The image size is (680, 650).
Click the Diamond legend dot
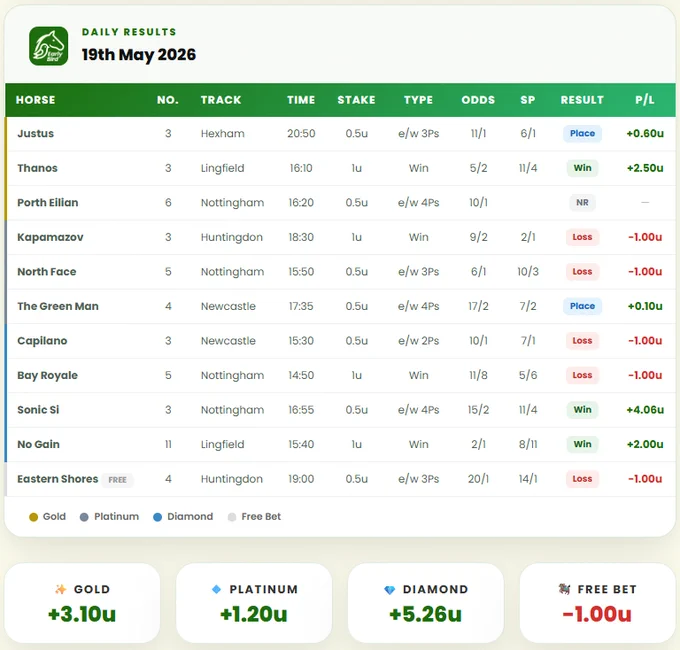pos(157,517)
